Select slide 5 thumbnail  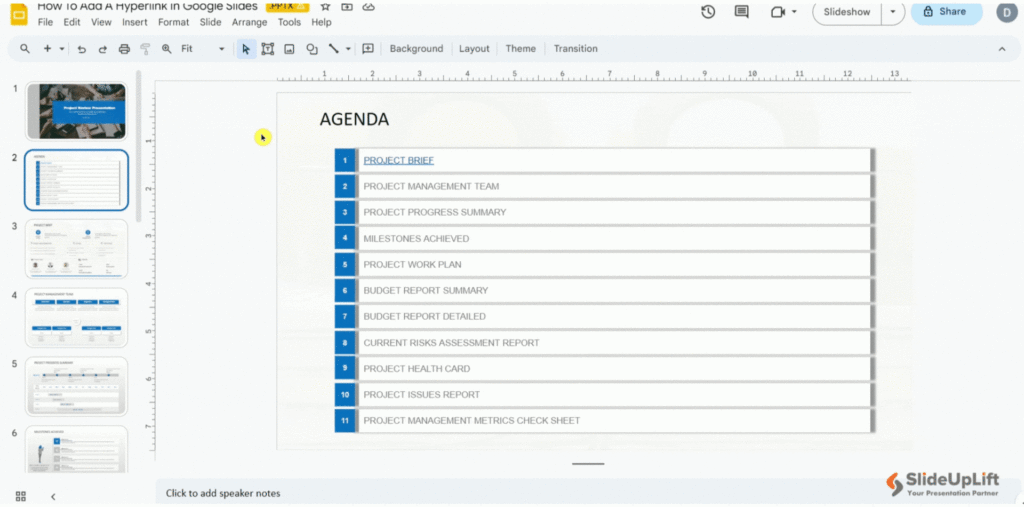[76, 386]
